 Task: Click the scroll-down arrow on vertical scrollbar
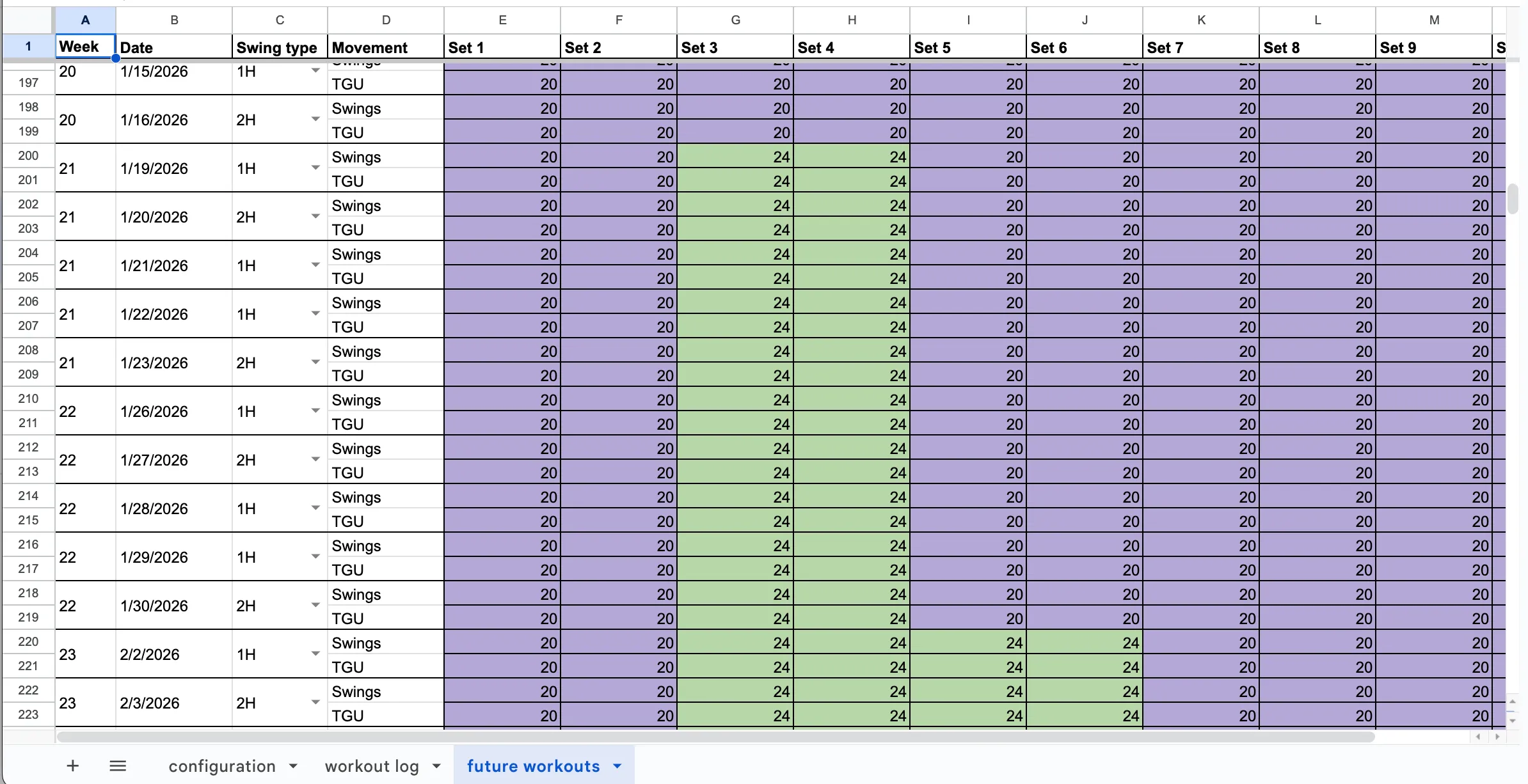1513,720
